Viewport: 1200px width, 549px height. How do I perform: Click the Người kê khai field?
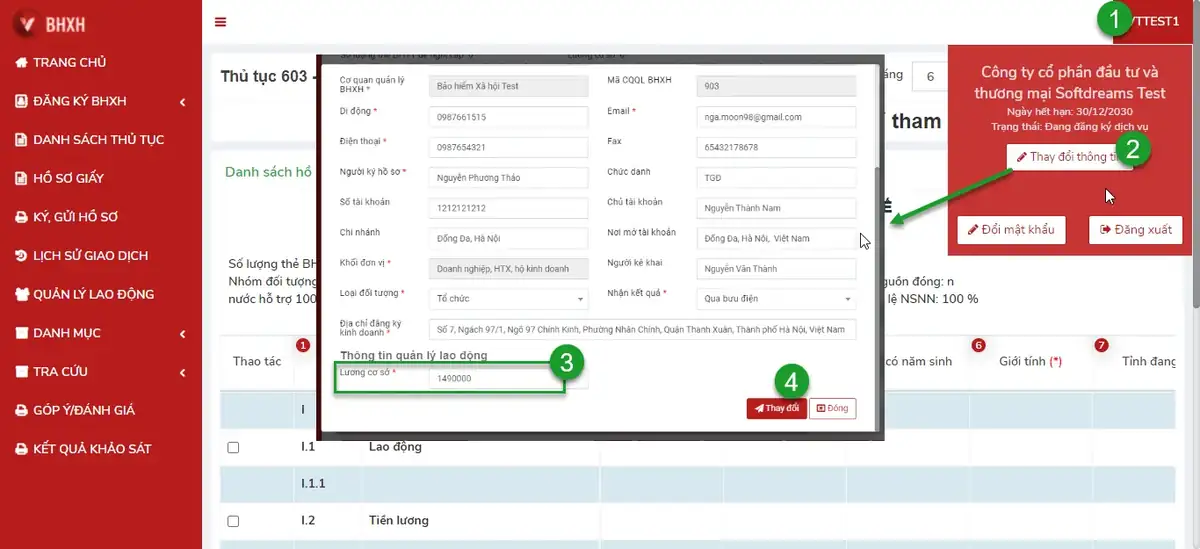coord(776,268)
